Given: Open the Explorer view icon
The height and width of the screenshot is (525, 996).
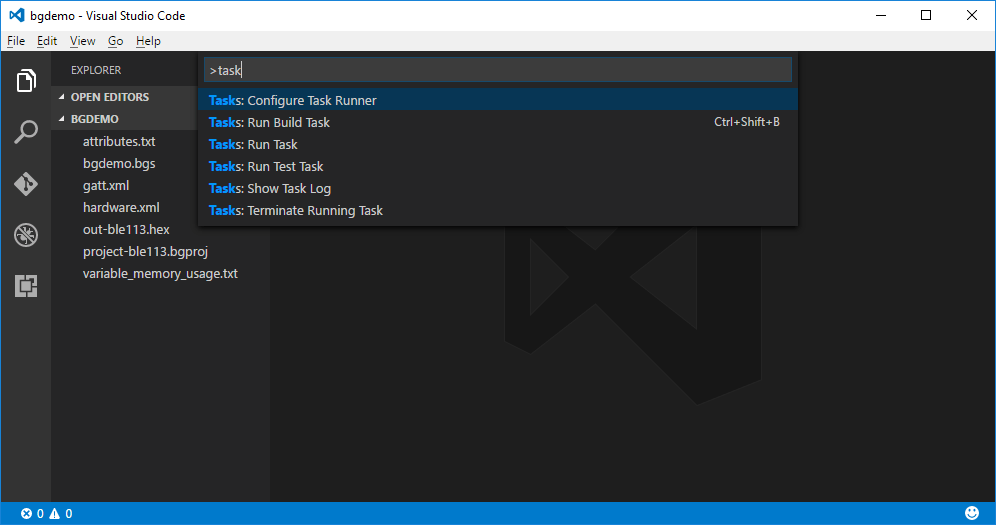Looking at the screenshot, I should (x=26, y=81).
